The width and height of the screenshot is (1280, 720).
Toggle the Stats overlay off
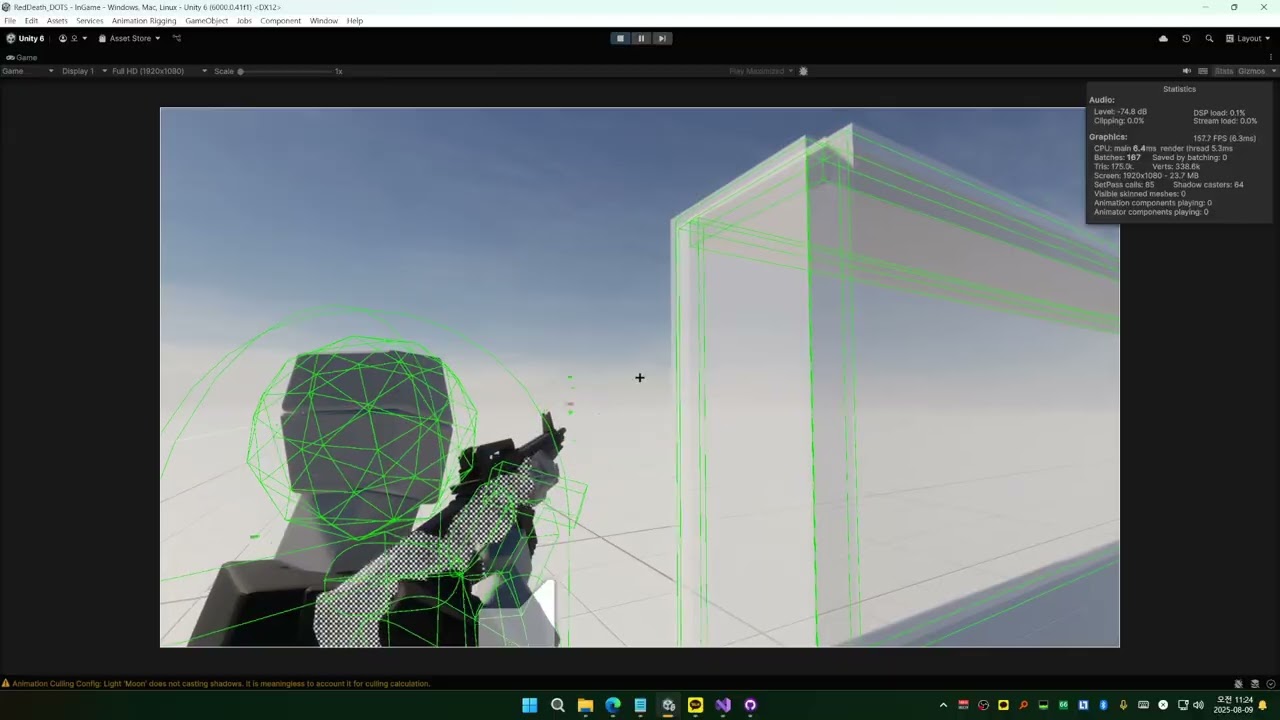pyautogui.click(x=1224, y=71)
